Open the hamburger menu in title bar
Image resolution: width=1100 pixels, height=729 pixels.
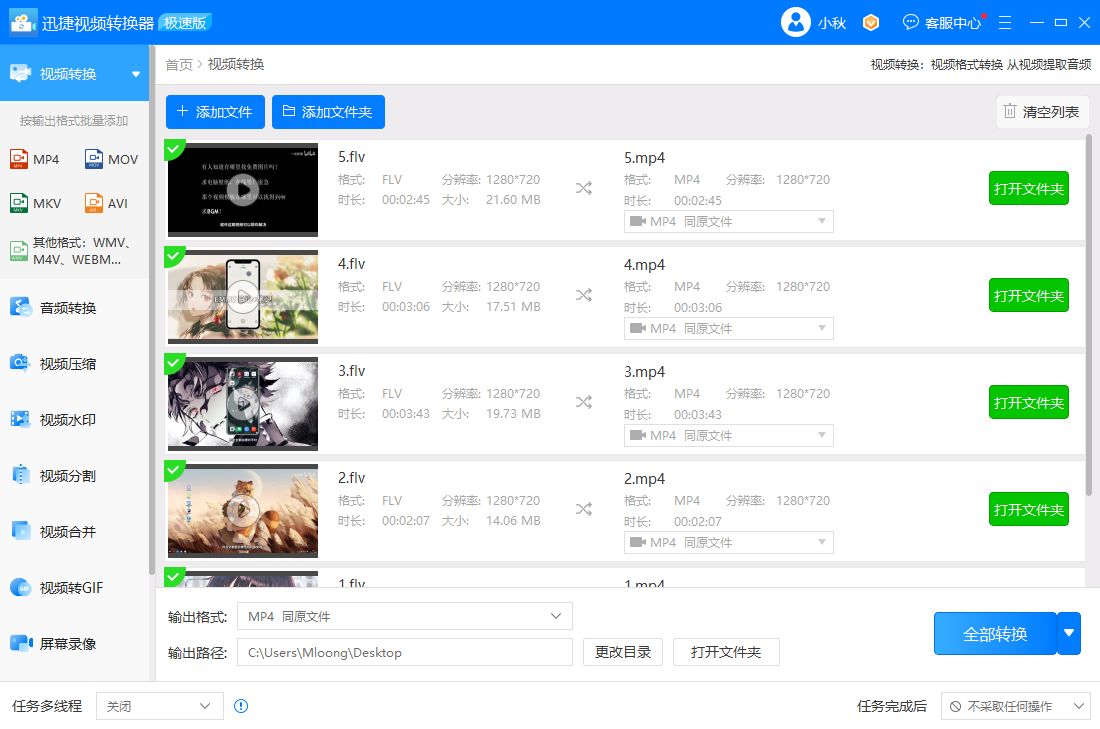click(1004, 21)
